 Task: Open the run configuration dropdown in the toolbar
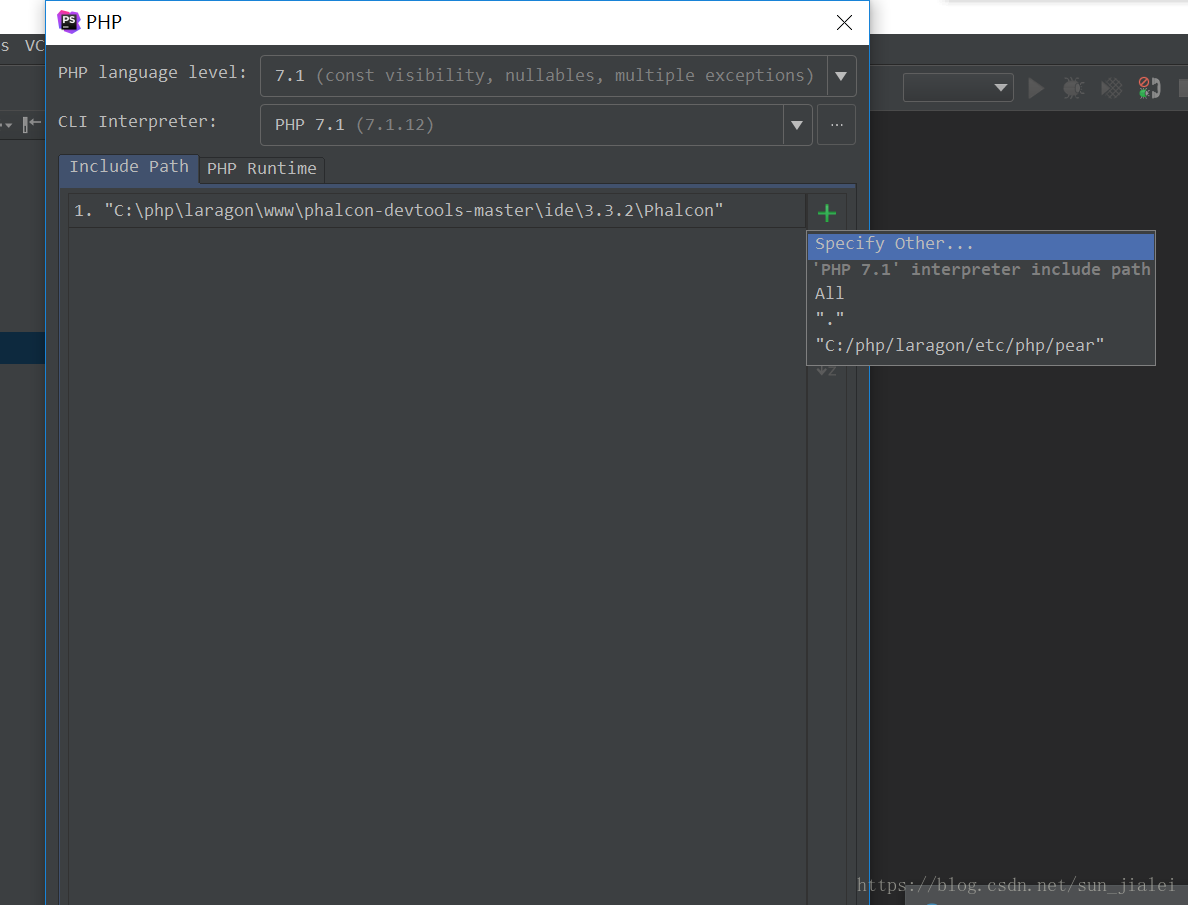pyautogui.click(x=958, y=88)
